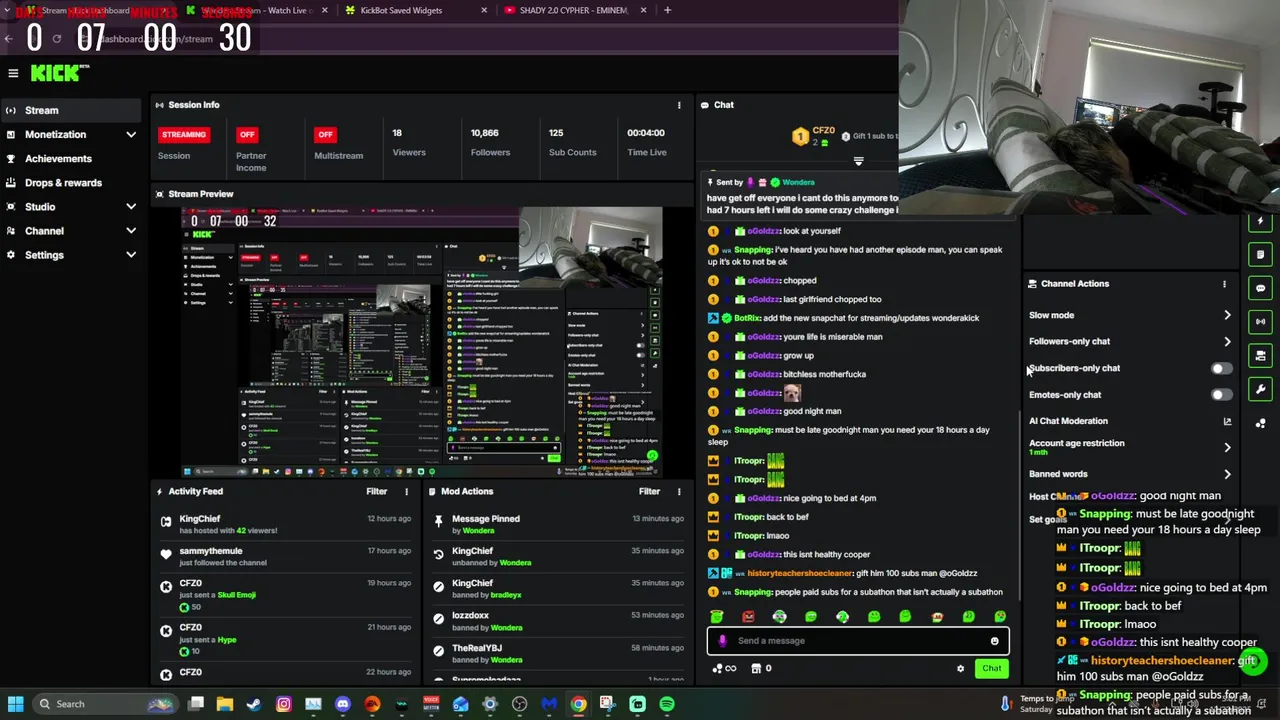Image resolution: width=1280 pixels, height=720 pixels.
Task: Click inside the Send a message field
Action: (860, 641)
